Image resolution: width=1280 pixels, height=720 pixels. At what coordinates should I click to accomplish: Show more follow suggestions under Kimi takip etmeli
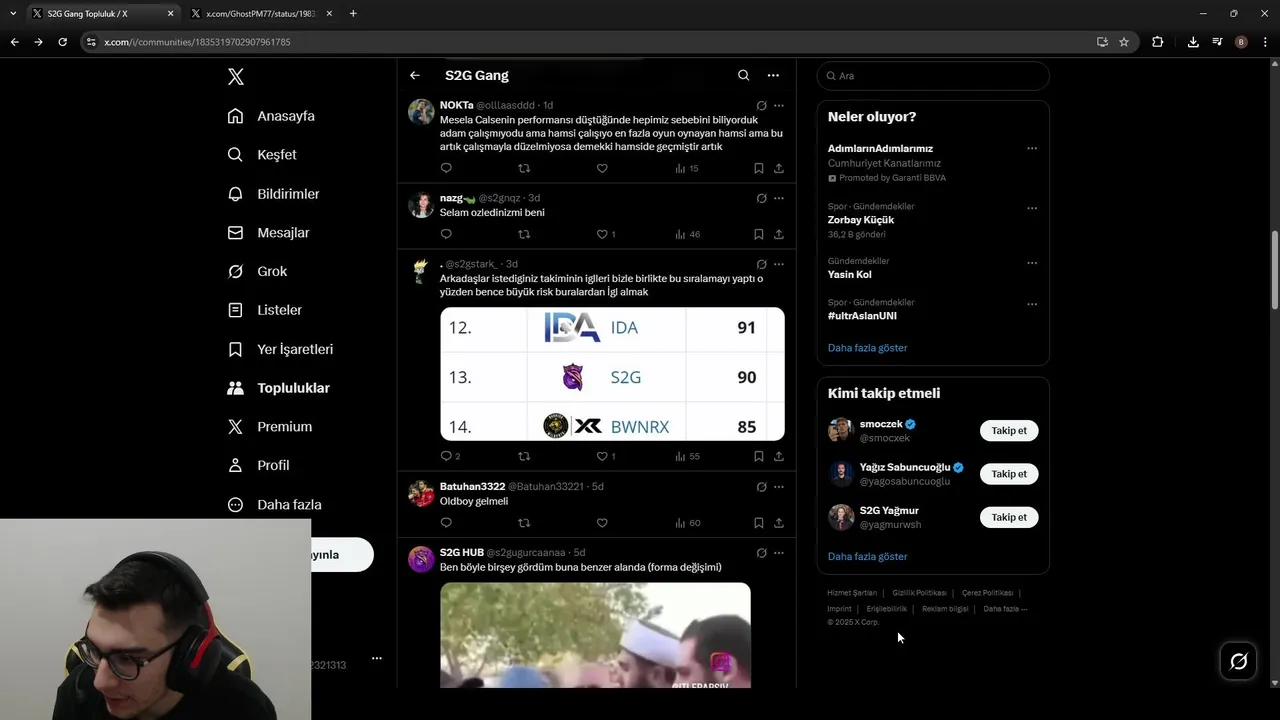868,556
